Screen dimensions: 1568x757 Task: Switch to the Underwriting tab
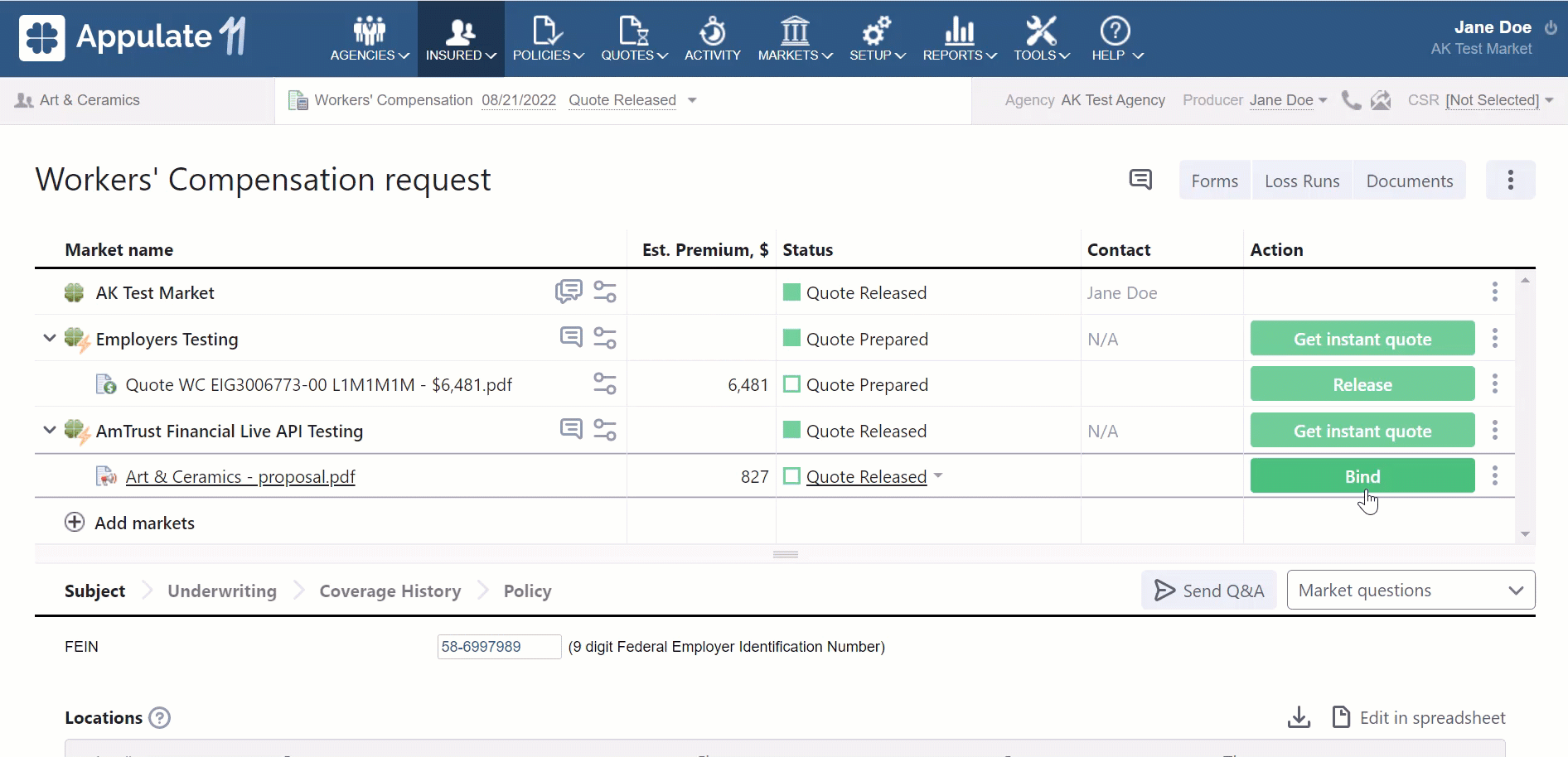coord(222,591)
